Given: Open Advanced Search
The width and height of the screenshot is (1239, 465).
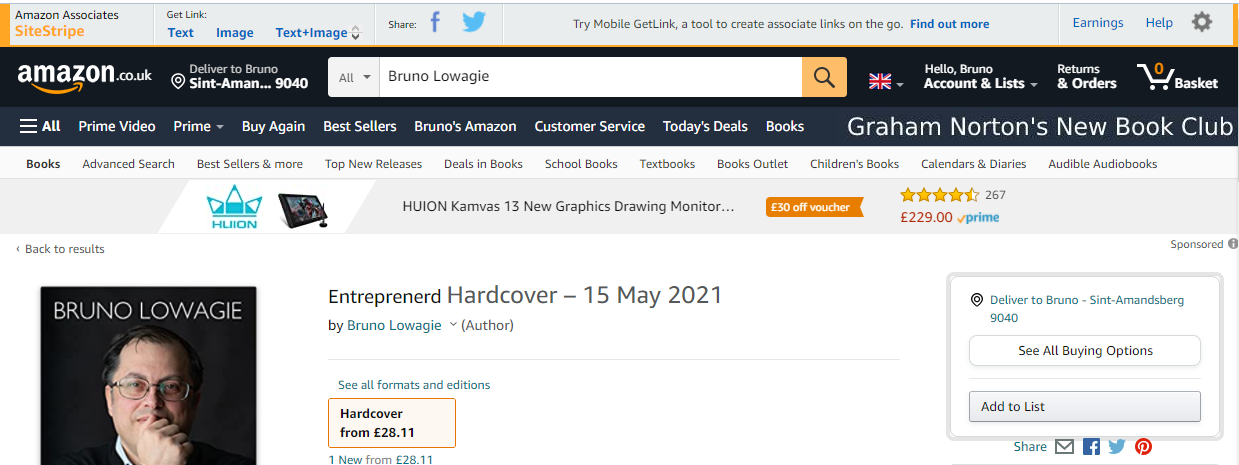Looking at the screenshot, I should pyautogui.click(x=128, y=164).
